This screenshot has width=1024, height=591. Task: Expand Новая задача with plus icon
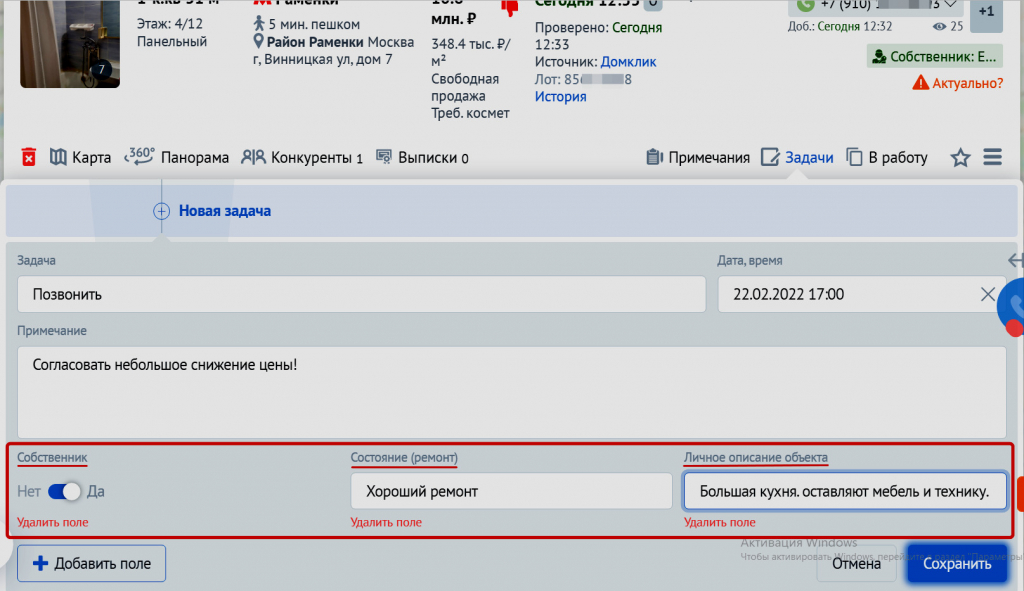click(161, 211)
